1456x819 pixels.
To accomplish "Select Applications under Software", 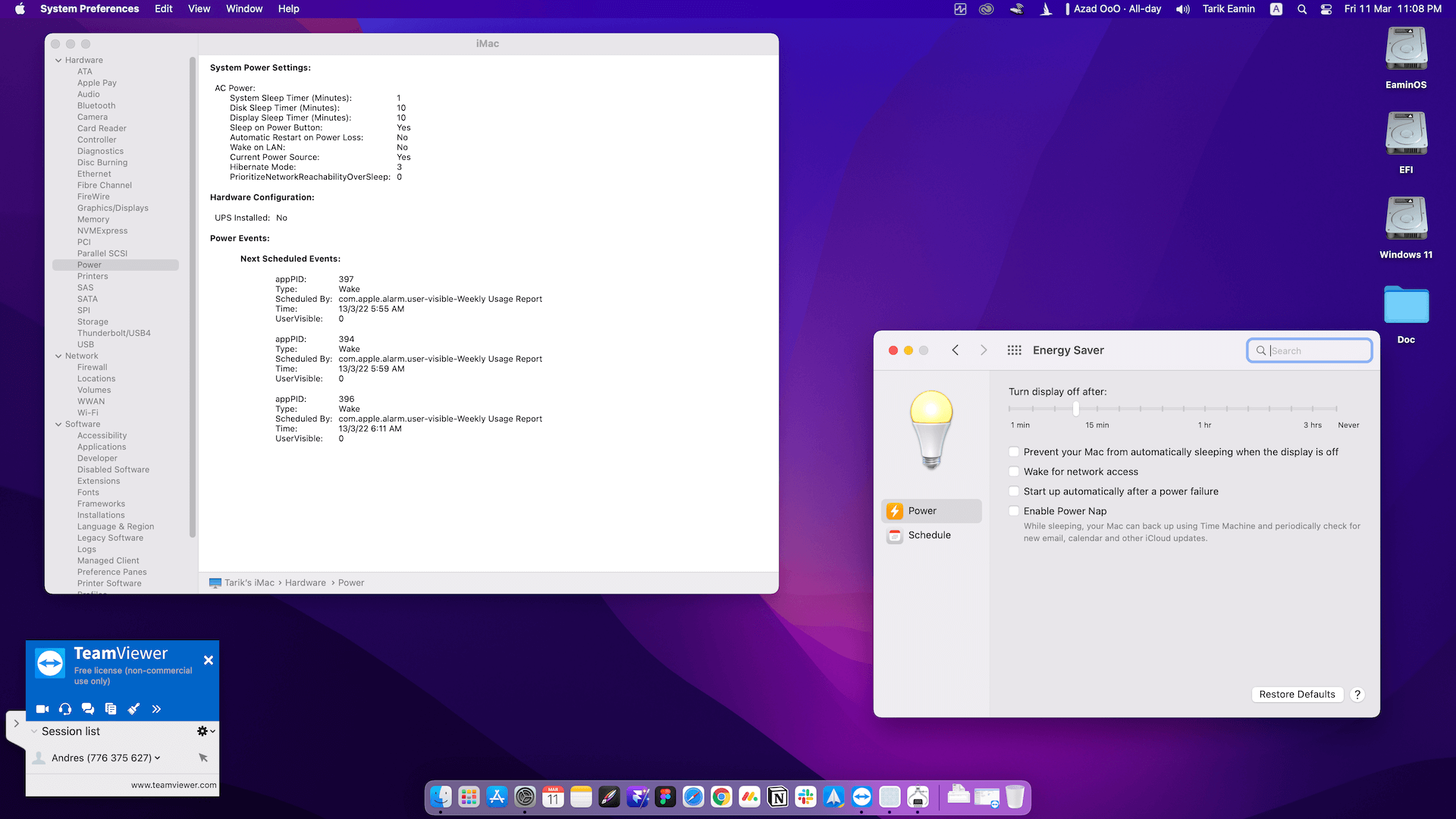I will pos(102,447).
